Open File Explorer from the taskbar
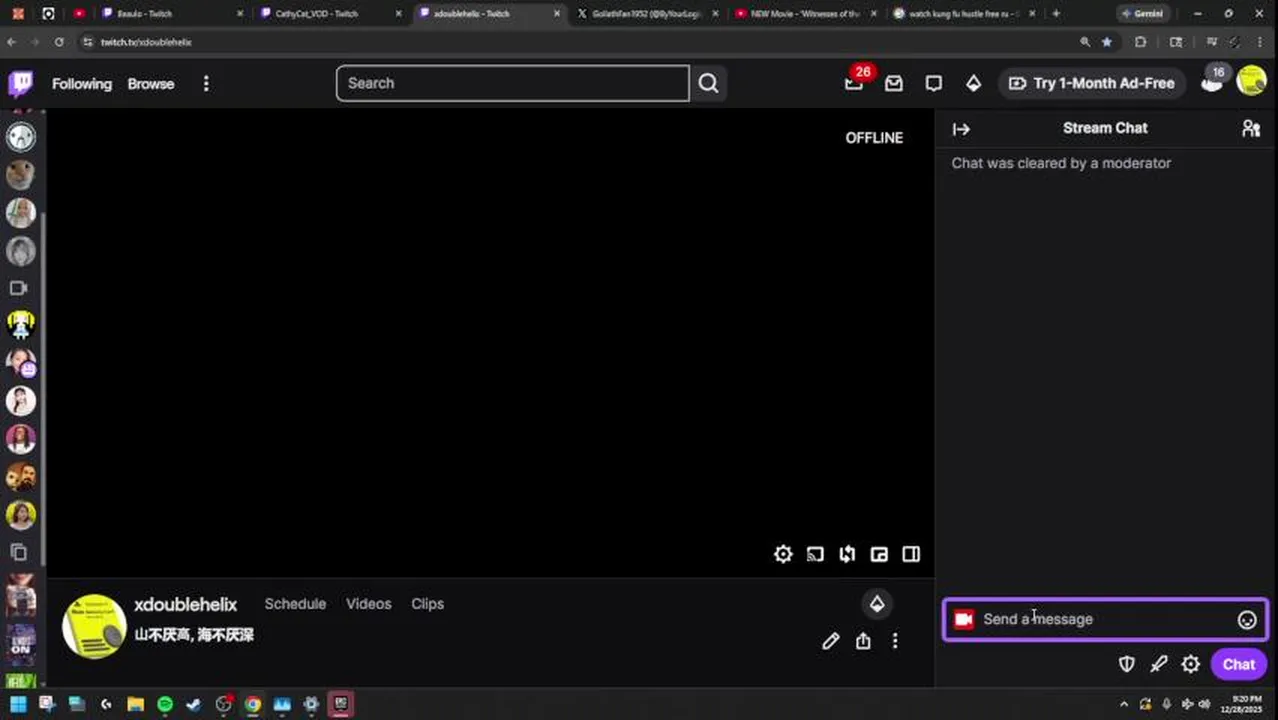Viewport: 1278px width, 720px height. [135, 704]
